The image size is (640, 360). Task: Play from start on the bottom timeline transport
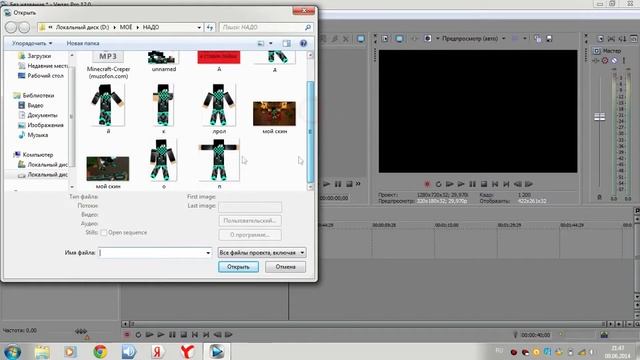click(149, 335)
